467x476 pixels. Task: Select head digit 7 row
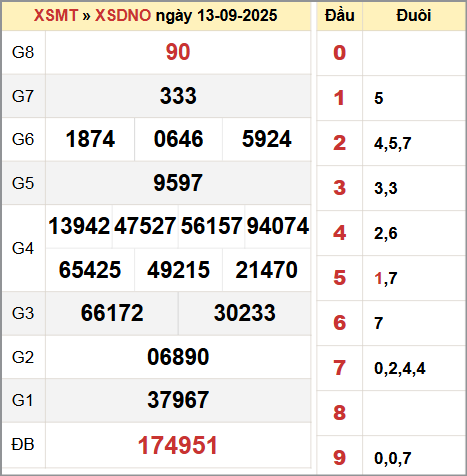pos(391,368)
